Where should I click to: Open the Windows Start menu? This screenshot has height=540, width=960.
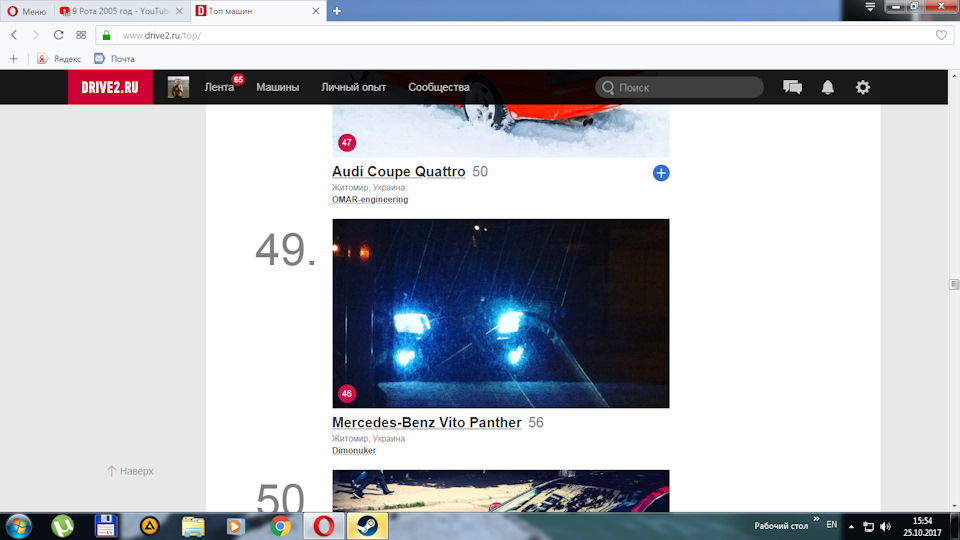coord(18,527)
